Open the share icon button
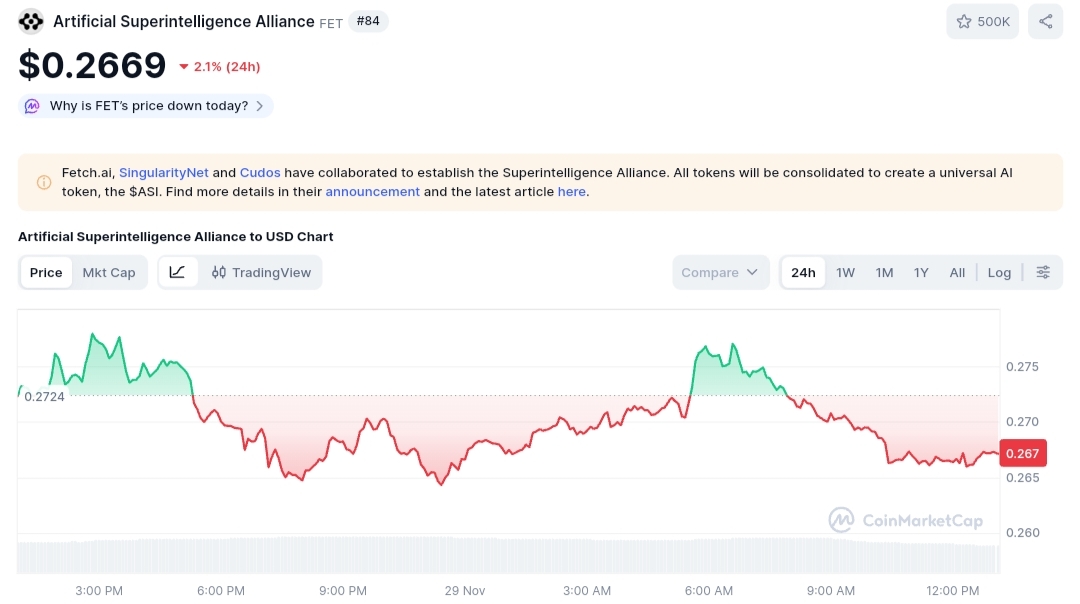 [x=1046, y=21]
